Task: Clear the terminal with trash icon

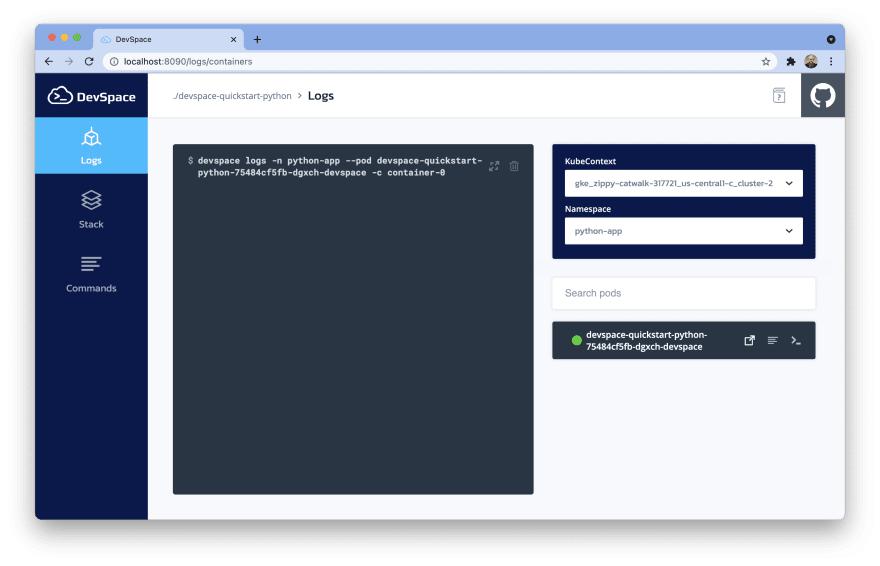Action: (x=514, y=166)
